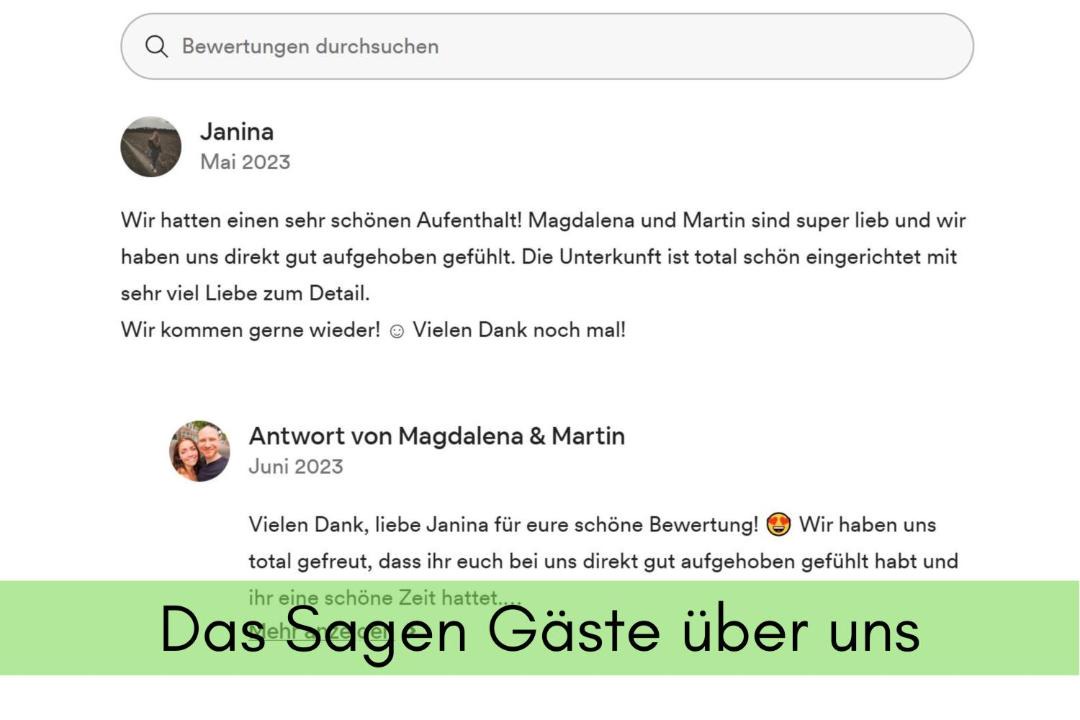This screenshot has height=720, width=1080.
Task: Click the sehr viel Liebe zum Detail line
Action: (x=245, y=294)
